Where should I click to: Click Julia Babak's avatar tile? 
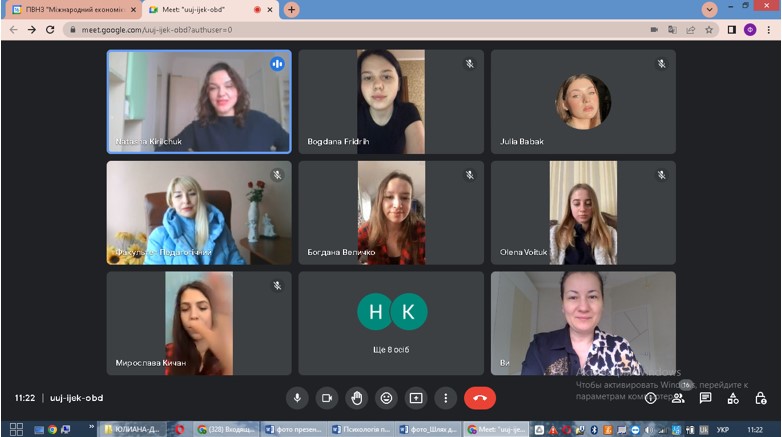[x=583, y=102]
